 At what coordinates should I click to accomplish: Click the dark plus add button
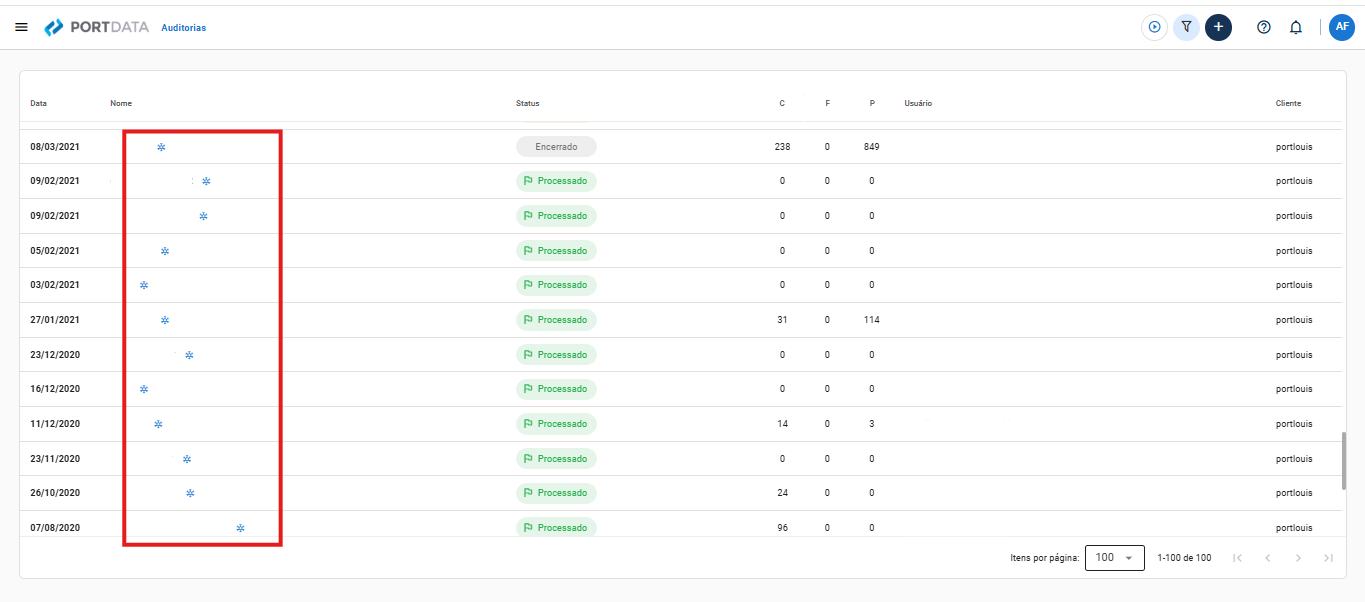tap(1218, 27)
